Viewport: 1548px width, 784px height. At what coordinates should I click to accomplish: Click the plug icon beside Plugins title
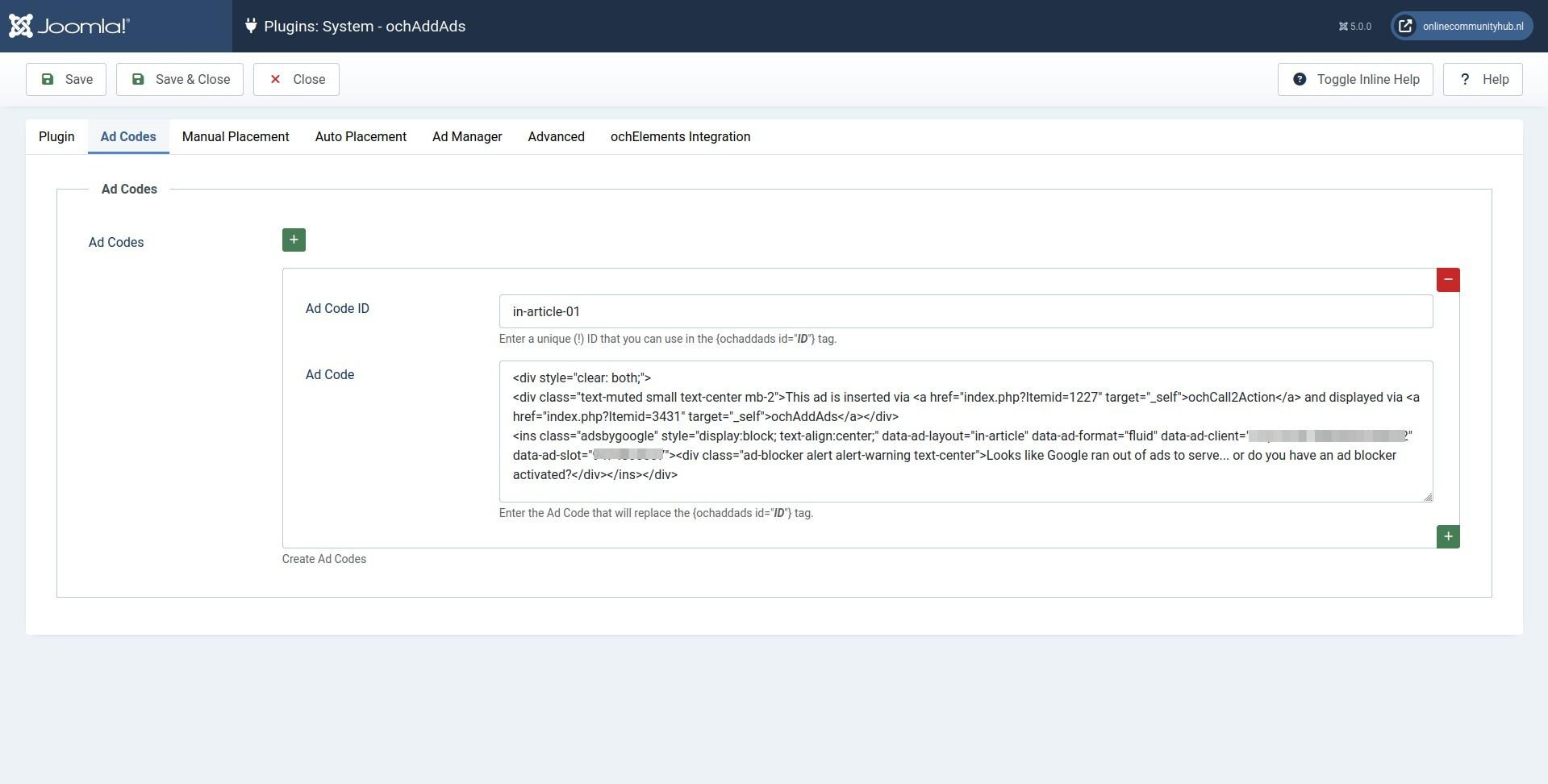click(251, 26)
